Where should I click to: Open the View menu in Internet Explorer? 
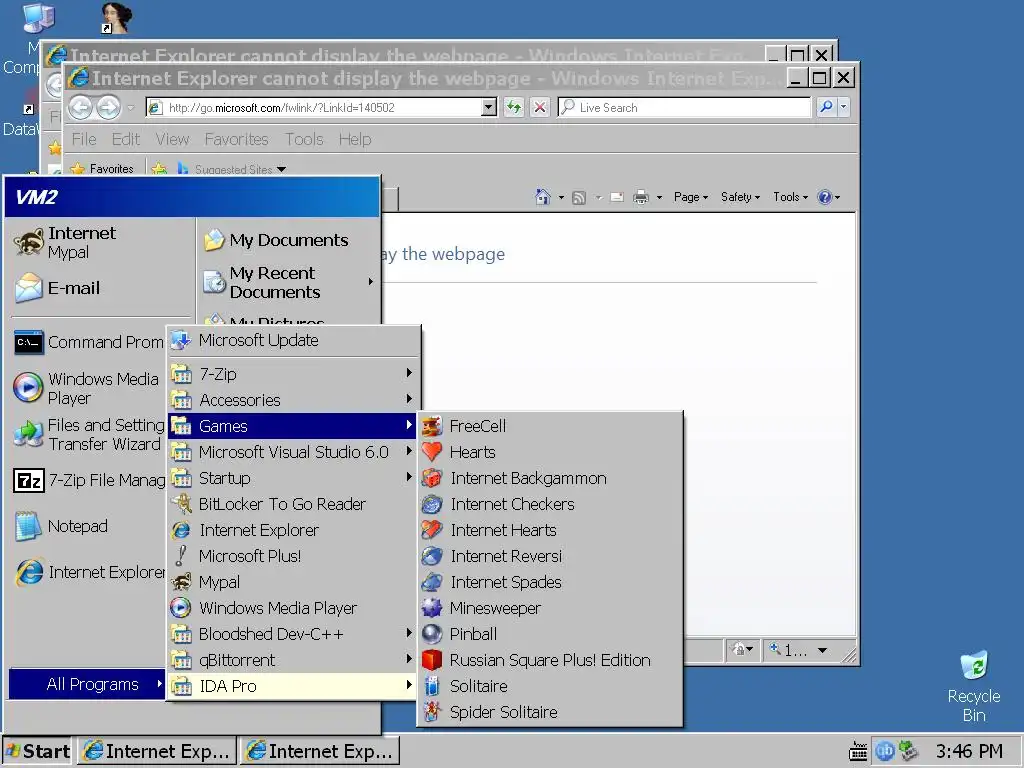tap(172, 139)
